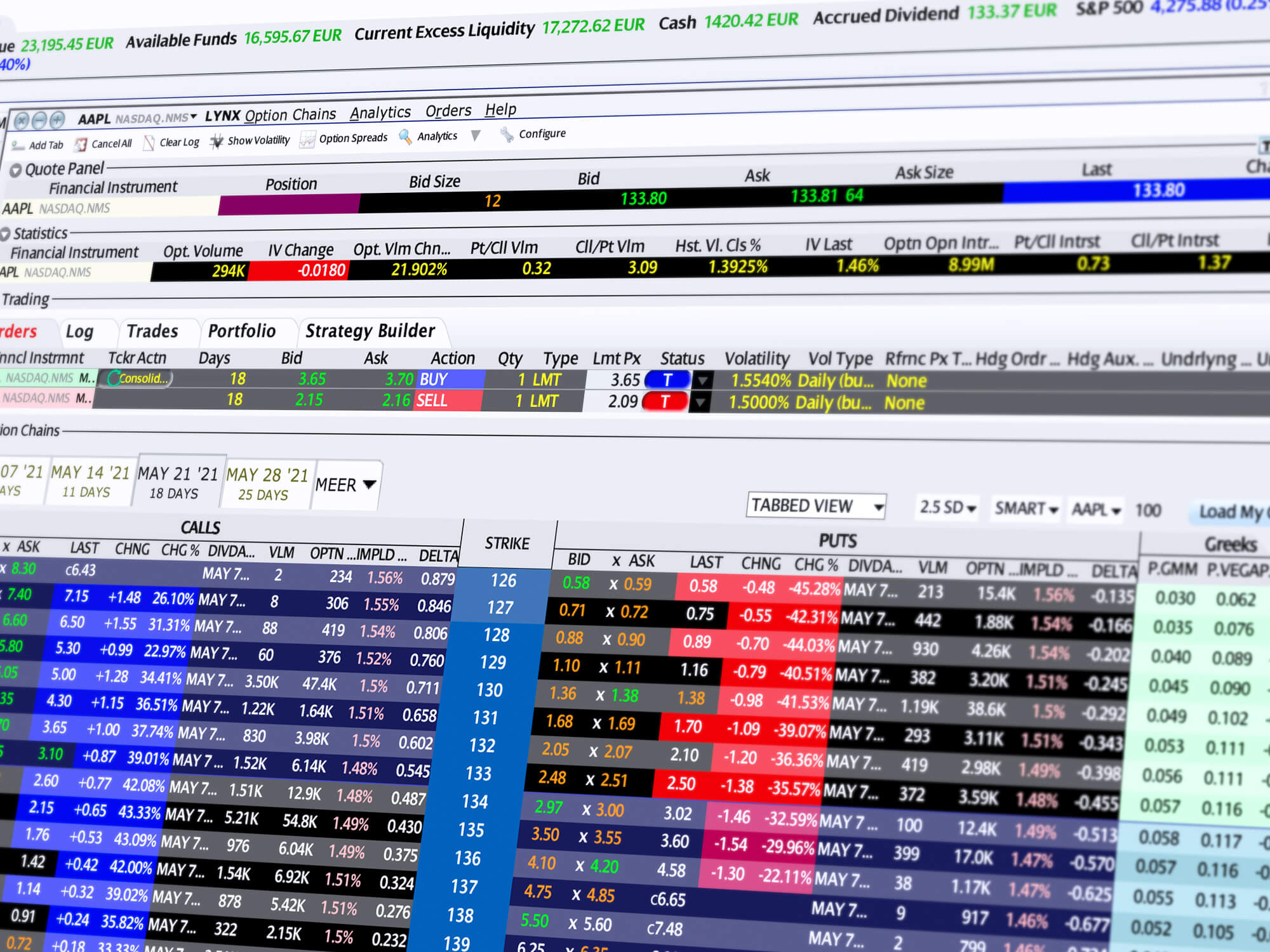Expand the toolbar overflow arrow after Analytics
The image size is (1270, 952).
[476, 135]
